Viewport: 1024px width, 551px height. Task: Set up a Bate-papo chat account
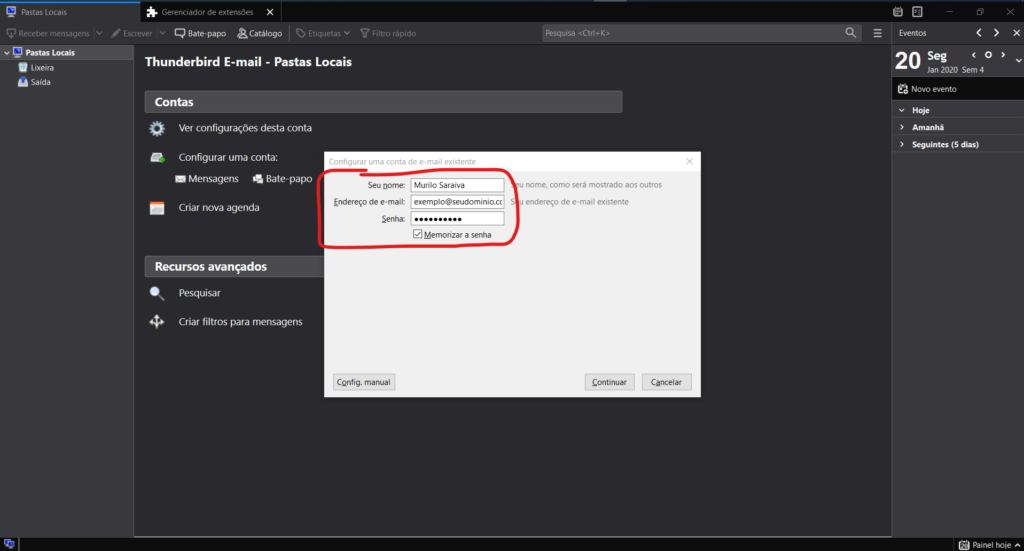[x=282, y=178]
